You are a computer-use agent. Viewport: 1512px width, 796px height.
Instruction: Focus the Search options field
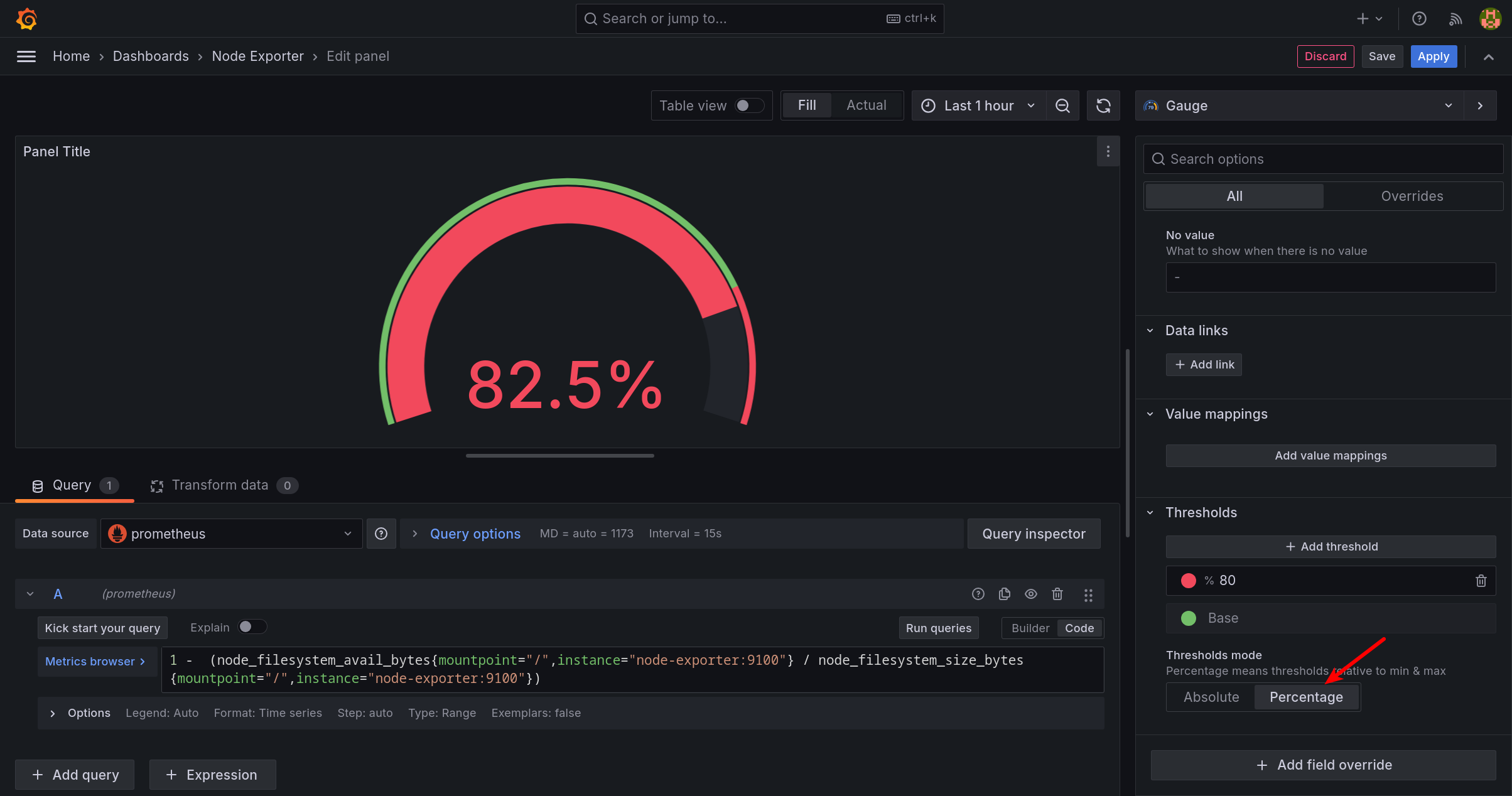(1323, 159)
